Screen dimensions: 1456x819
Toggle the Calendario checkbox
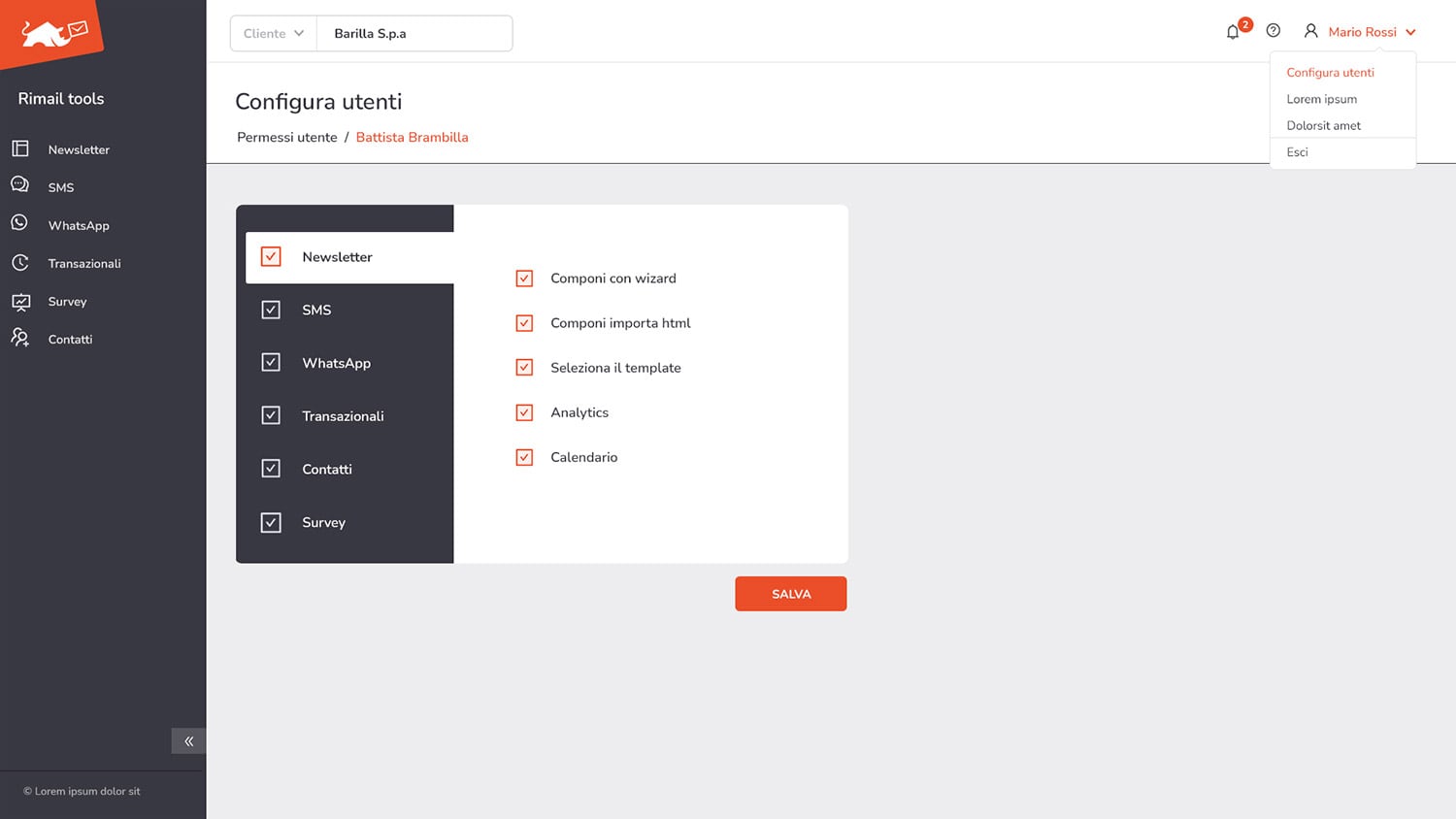524,457
